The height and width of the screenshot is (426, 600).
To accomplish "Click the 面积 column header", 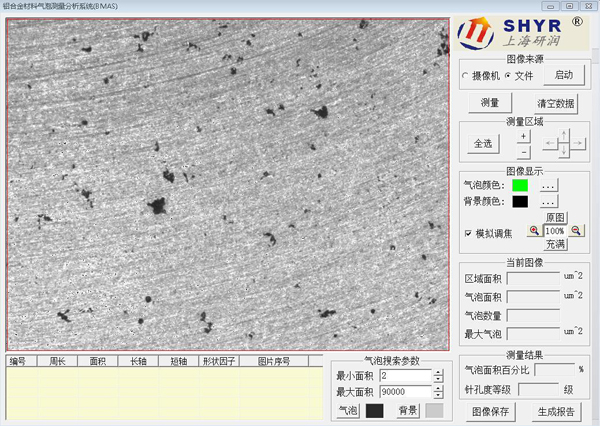I will pos(97,361).
